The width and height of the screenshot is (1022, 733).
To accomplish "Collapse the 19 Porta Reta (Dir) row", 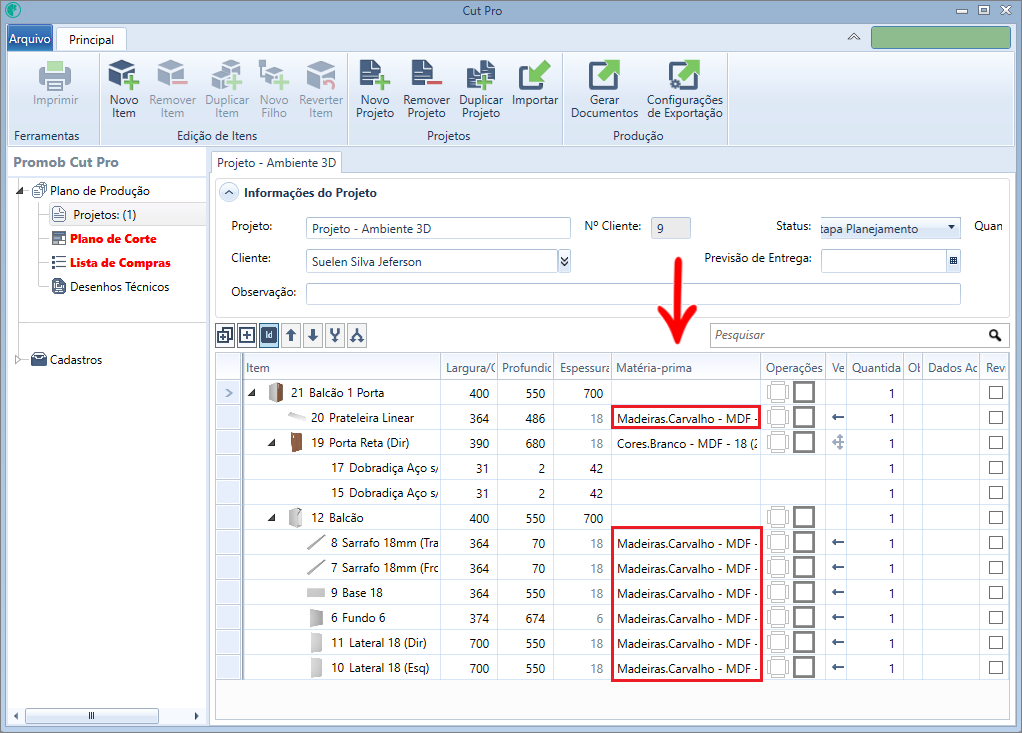I will click(x=272, y=443).
